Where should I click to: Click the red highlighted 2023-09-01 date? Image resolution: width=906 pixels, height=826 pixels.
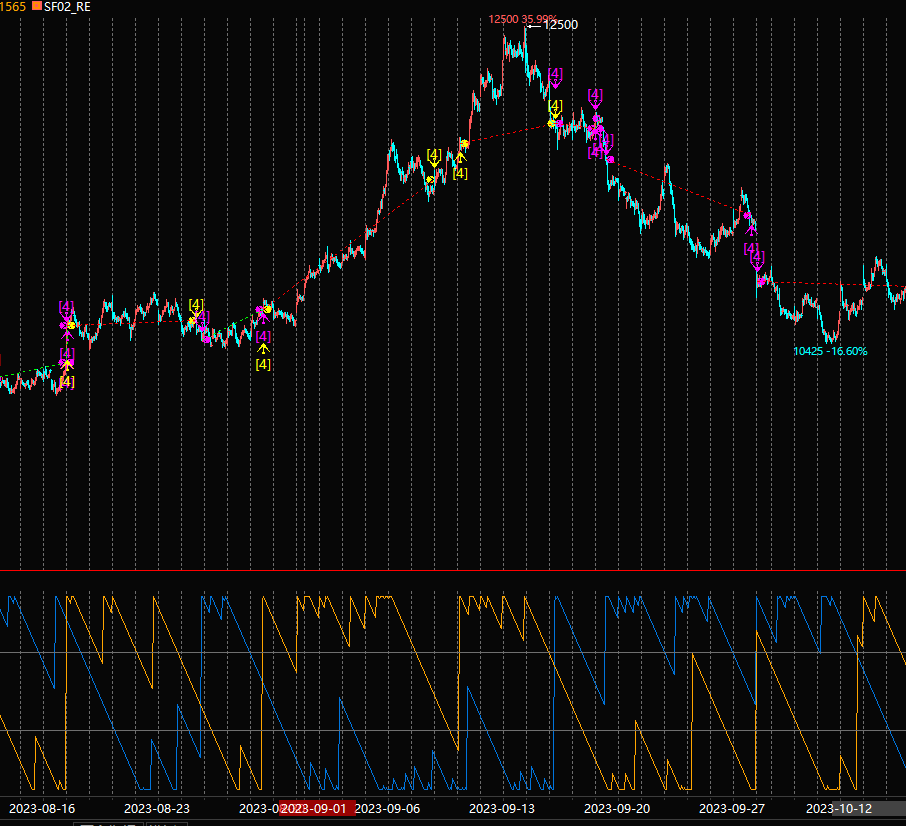[318, 808]
